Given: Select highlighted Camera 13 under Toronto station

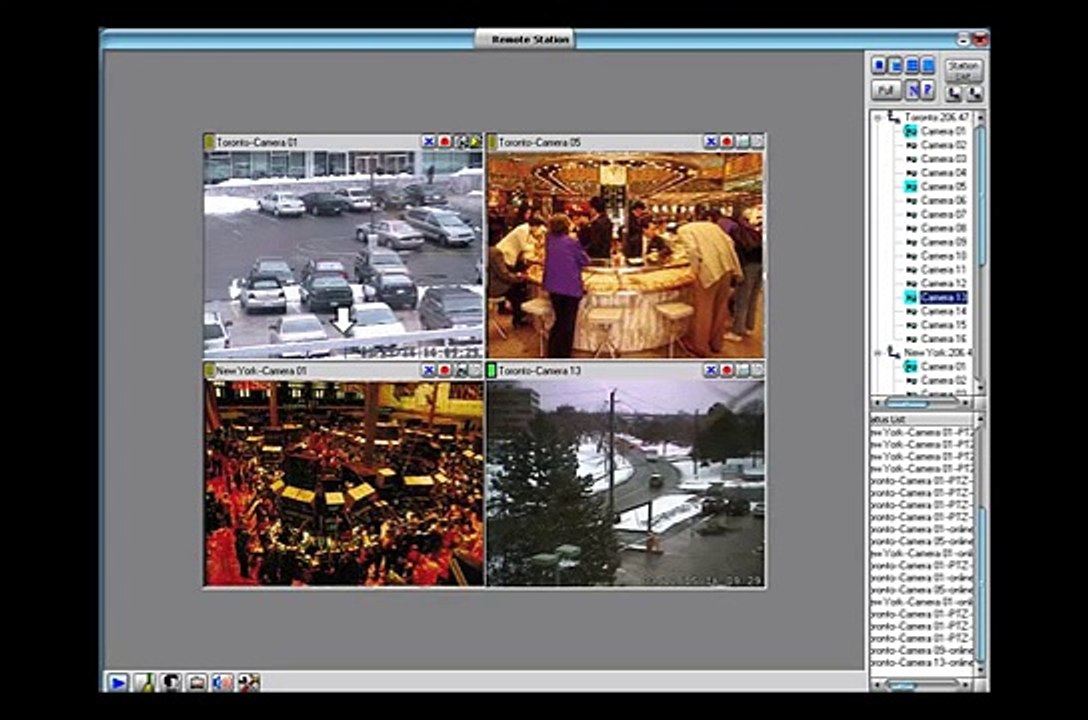Looking at the screenshot, I should pos(943,298).
